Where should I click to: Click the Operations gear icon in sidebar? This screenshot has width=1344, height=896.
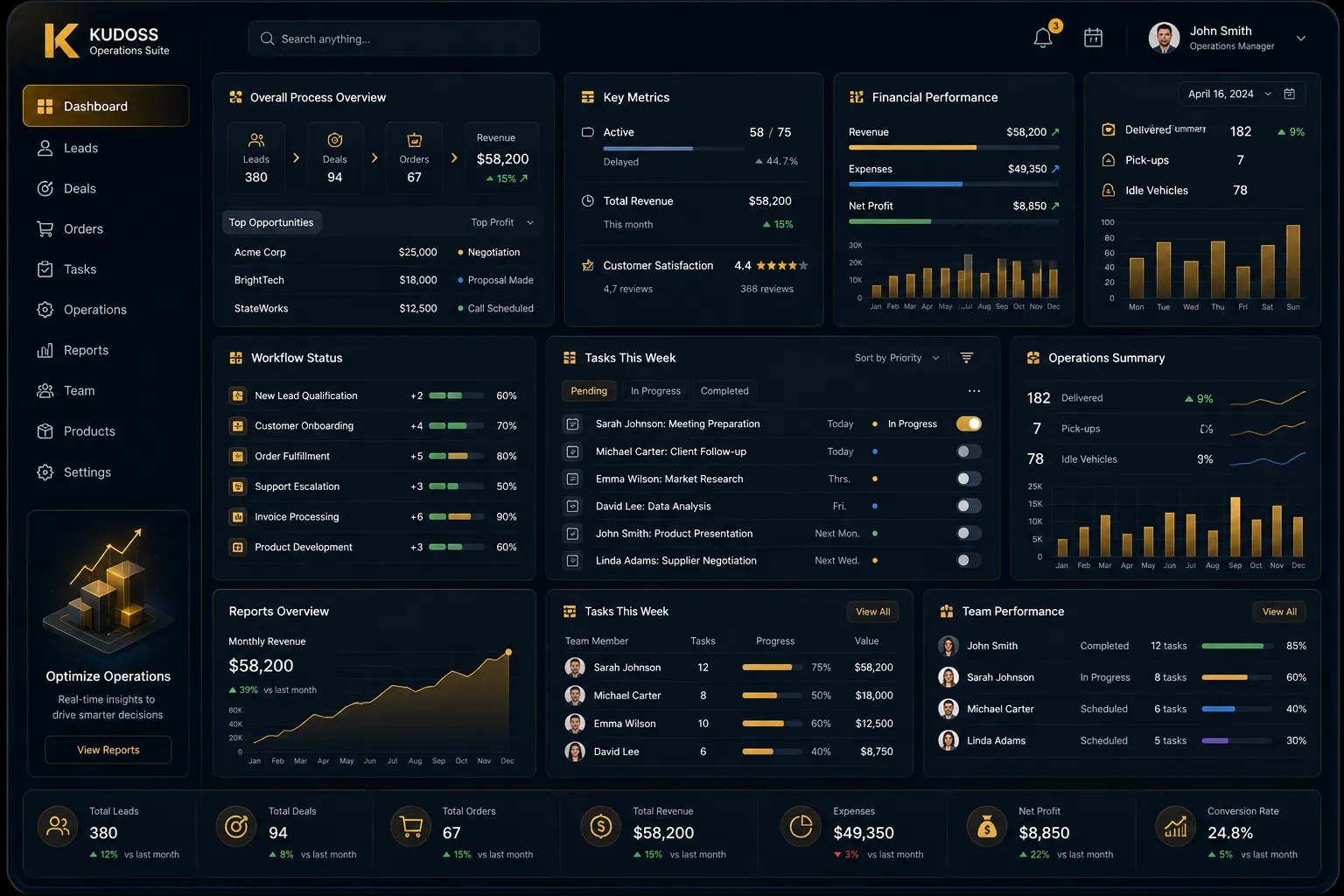pyautogui.click(x=45, y=310)
